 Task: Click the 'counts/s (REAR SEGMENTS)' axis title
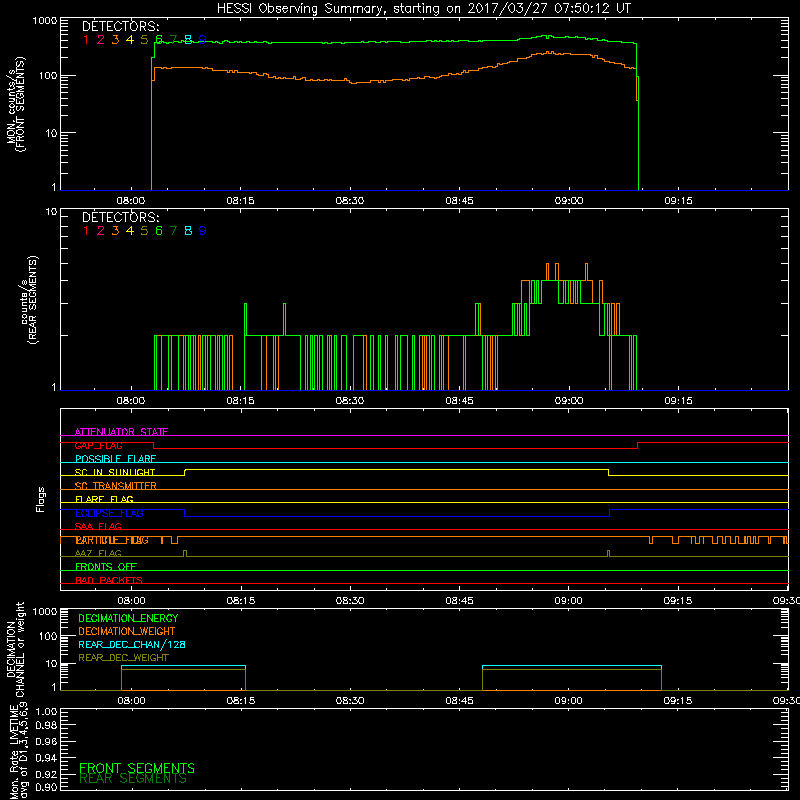[29, 299]
